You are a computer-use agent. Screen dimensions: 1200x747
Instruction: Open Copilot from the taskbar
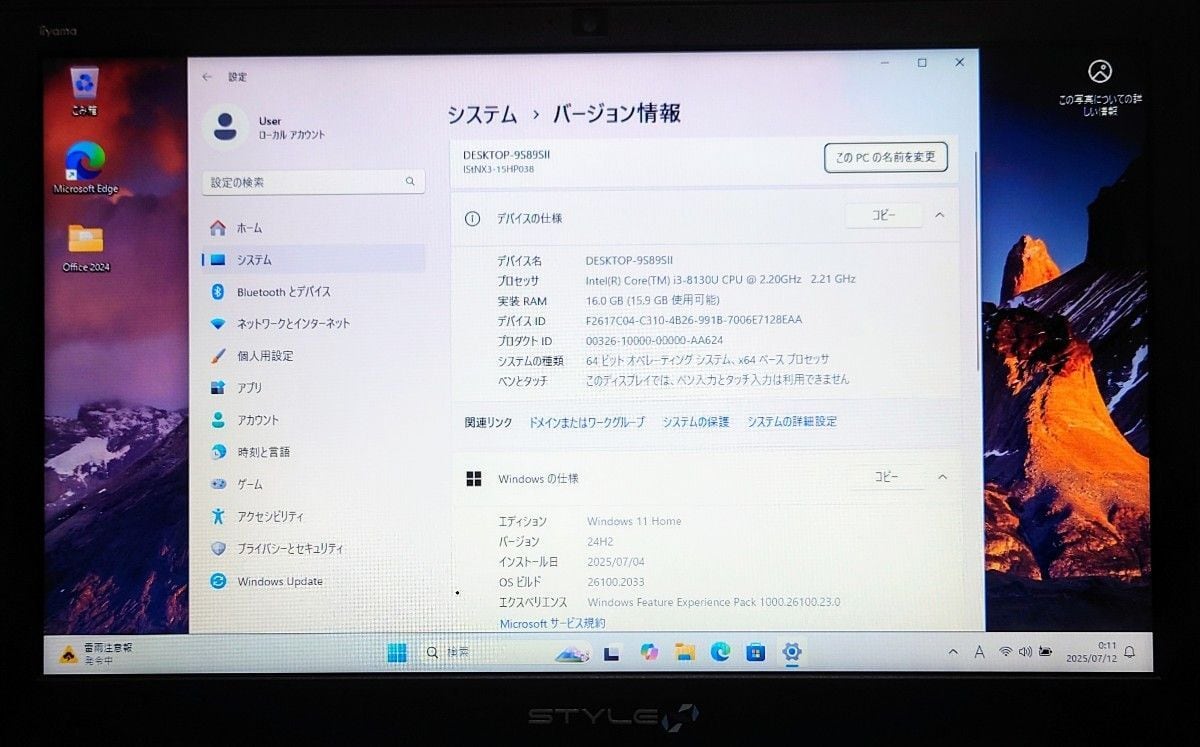pos(649,652)
